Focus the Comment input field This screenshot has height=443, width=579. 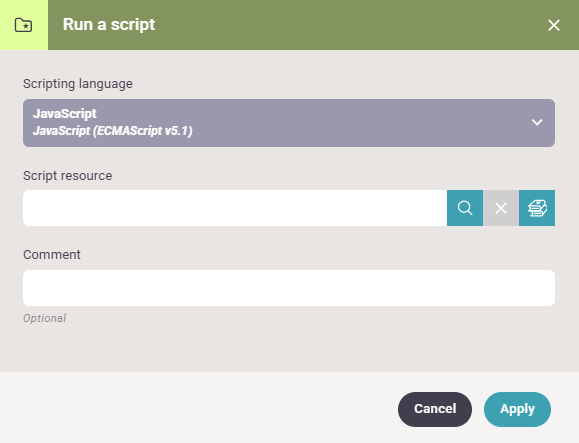(x=289, y=288)
